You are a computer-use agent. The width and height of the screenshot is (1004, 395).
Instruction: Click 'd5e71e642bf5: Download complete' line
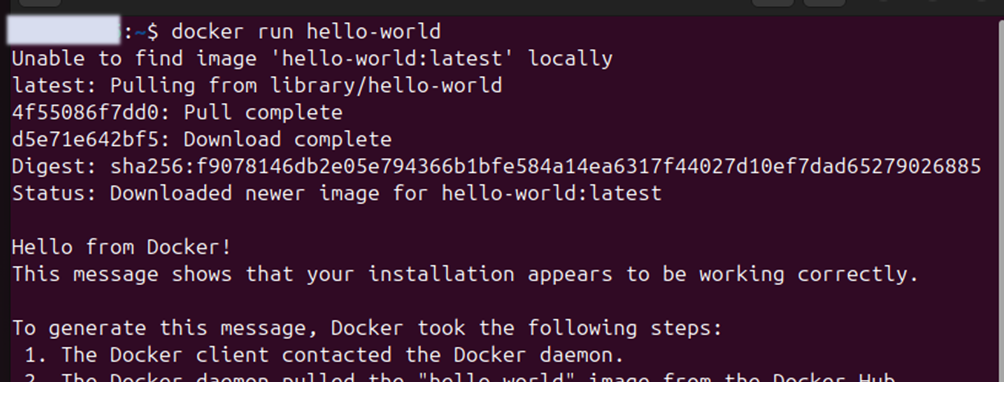click(x=202, y=139)
